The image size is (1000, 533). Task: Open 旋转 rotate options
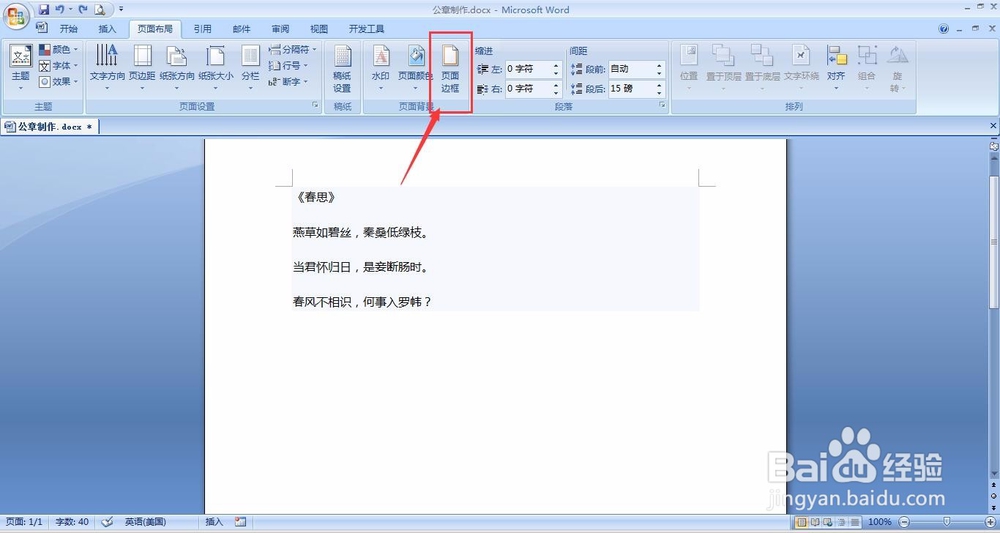click(897, 69)
